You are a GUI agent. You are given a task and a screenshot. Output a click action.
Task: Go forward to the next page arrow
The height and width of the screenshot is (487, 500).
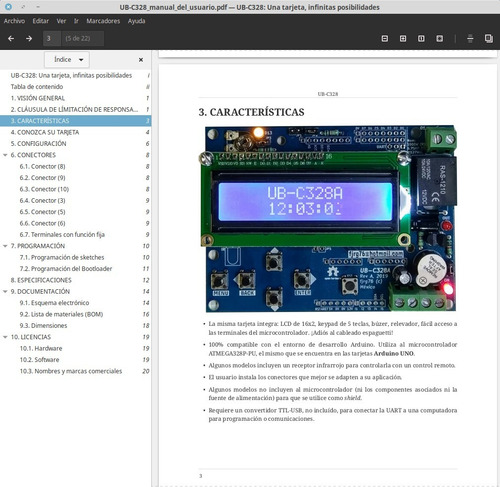tap(29, 38)
